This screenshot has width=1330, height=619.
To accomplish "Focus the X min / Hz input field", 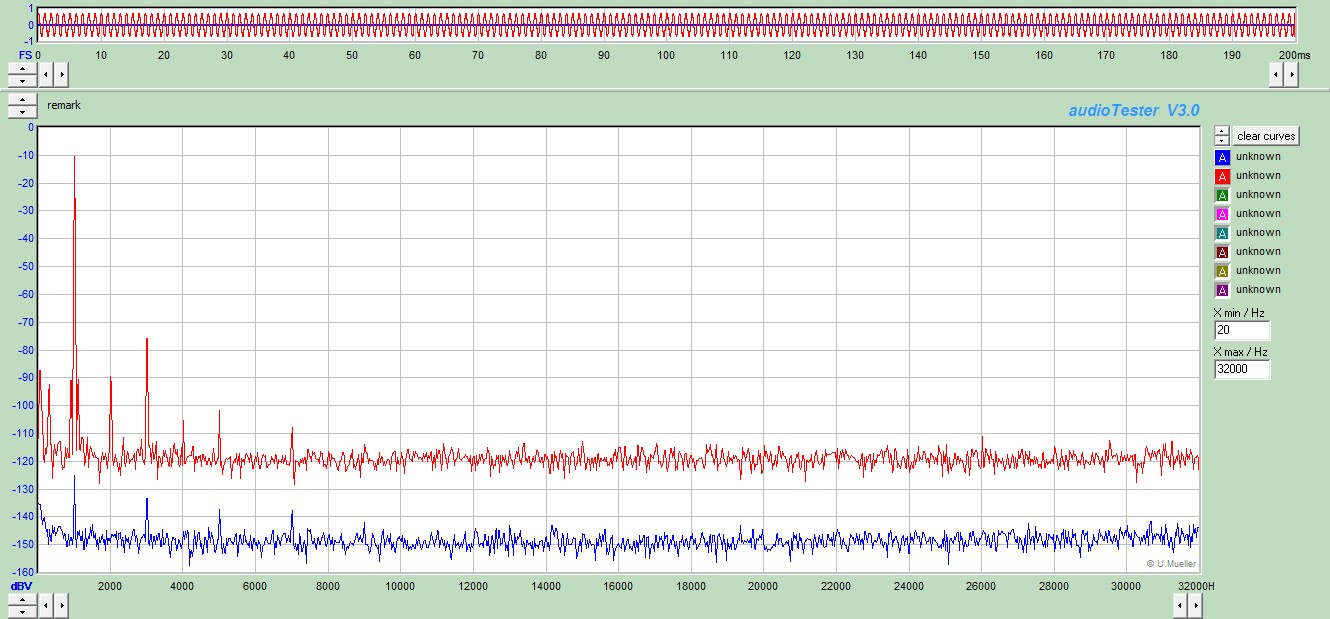I will coord(1242,330).
